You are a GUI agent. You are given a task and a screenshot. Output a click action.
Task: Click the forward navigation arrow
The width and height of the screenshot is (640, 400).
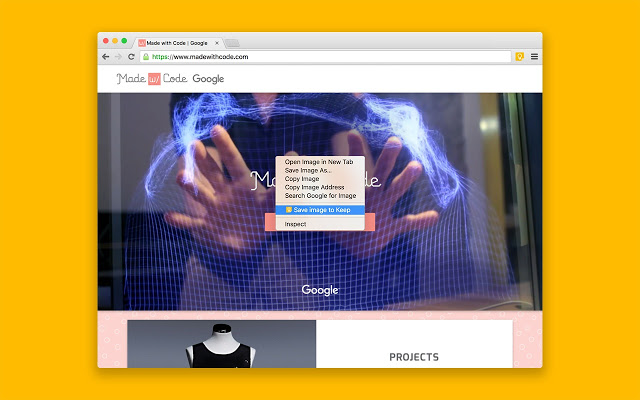tap(118, 57)
